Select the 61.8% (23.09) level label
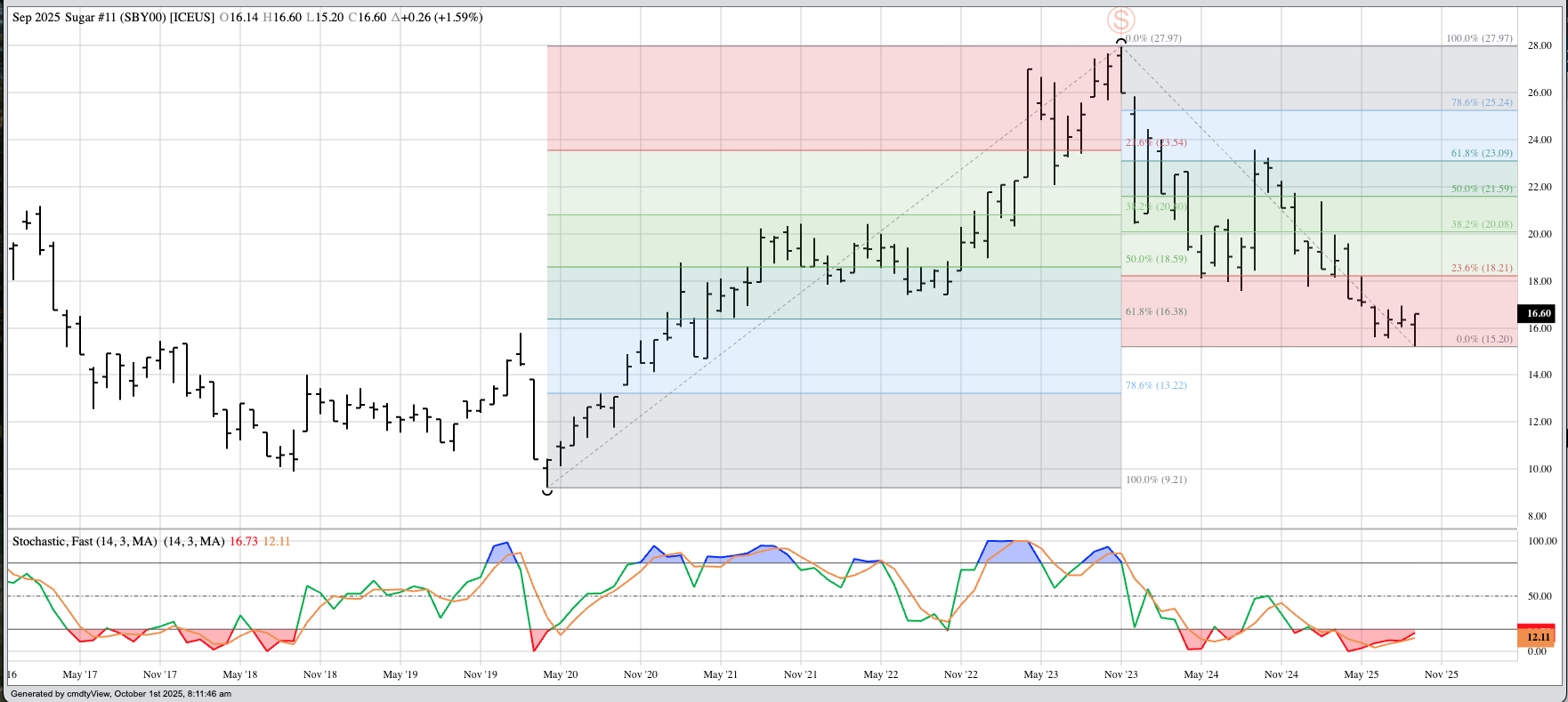Viewport: 1568px width, 702px height. [1482, 153]
